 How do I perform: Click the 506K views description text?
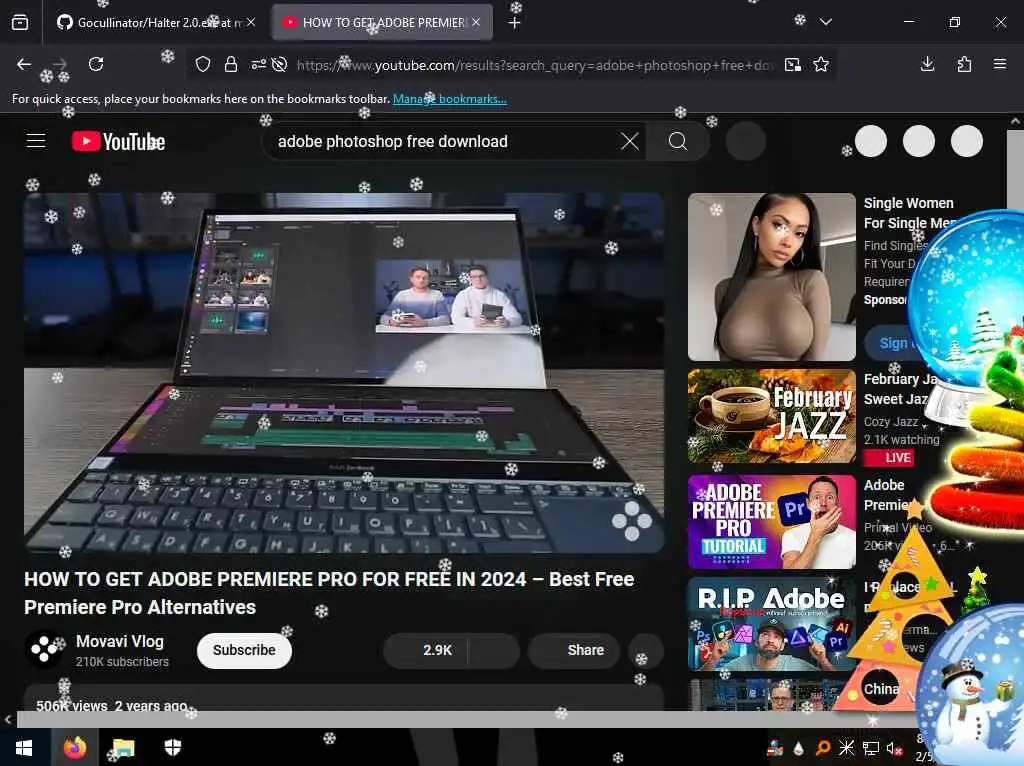click(x=112, y=706)
